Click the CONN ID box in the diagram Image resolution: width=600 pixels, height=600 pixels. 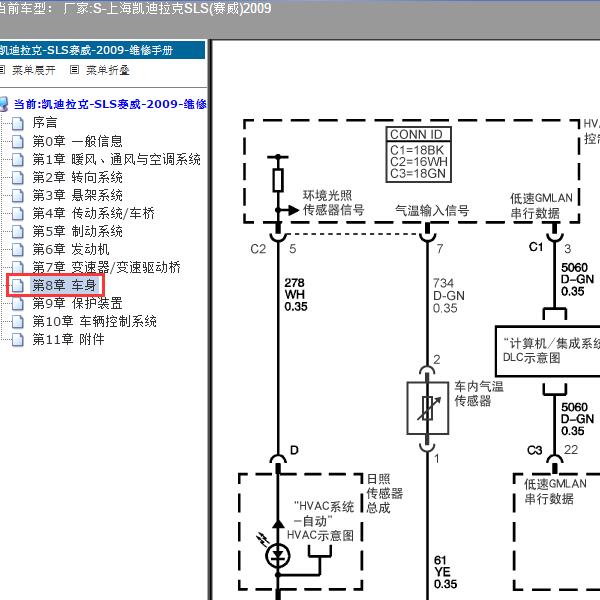(x=419, y=154)
